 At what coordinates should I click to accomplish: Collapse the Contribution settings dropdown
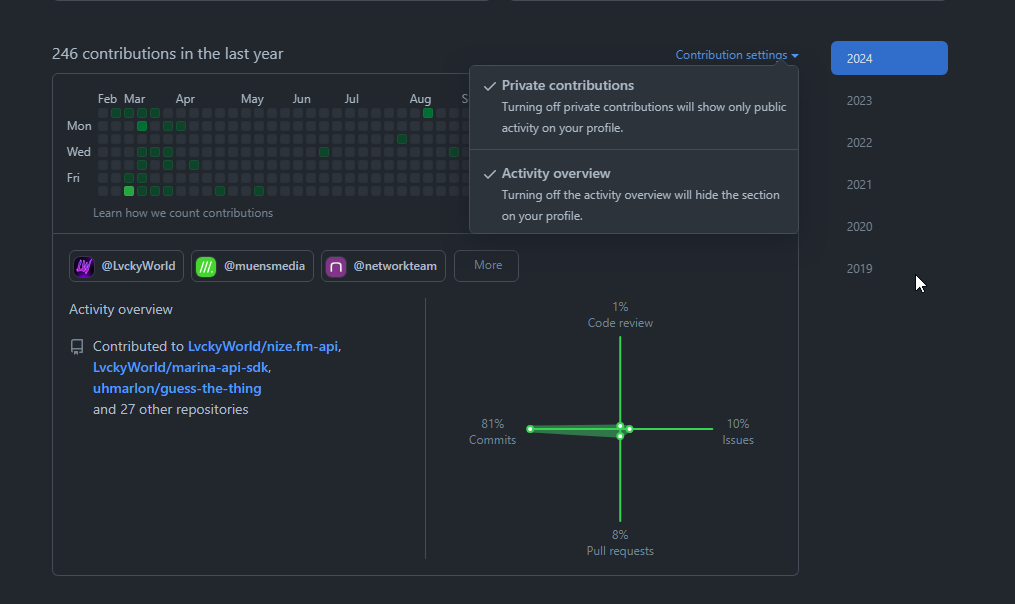(736, 55)
